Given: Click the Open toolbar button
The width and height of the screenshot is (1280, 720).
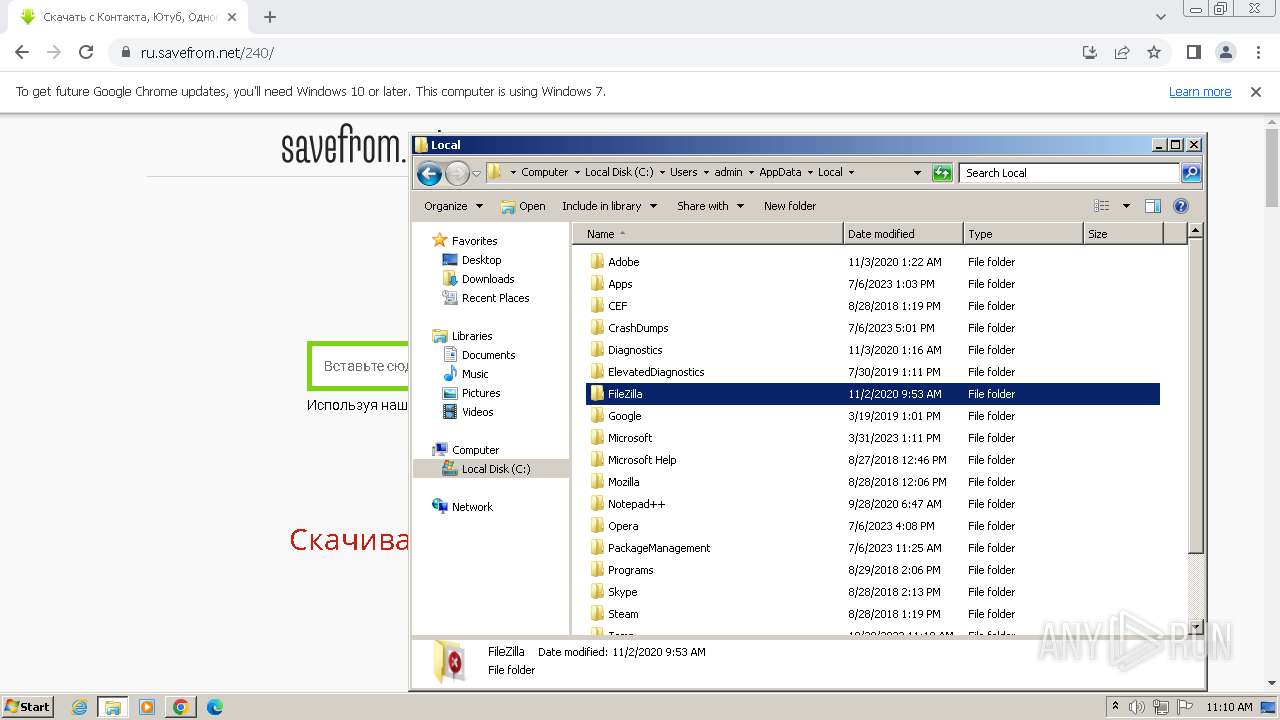Looking at the screenshot, I should coord(523,206).
